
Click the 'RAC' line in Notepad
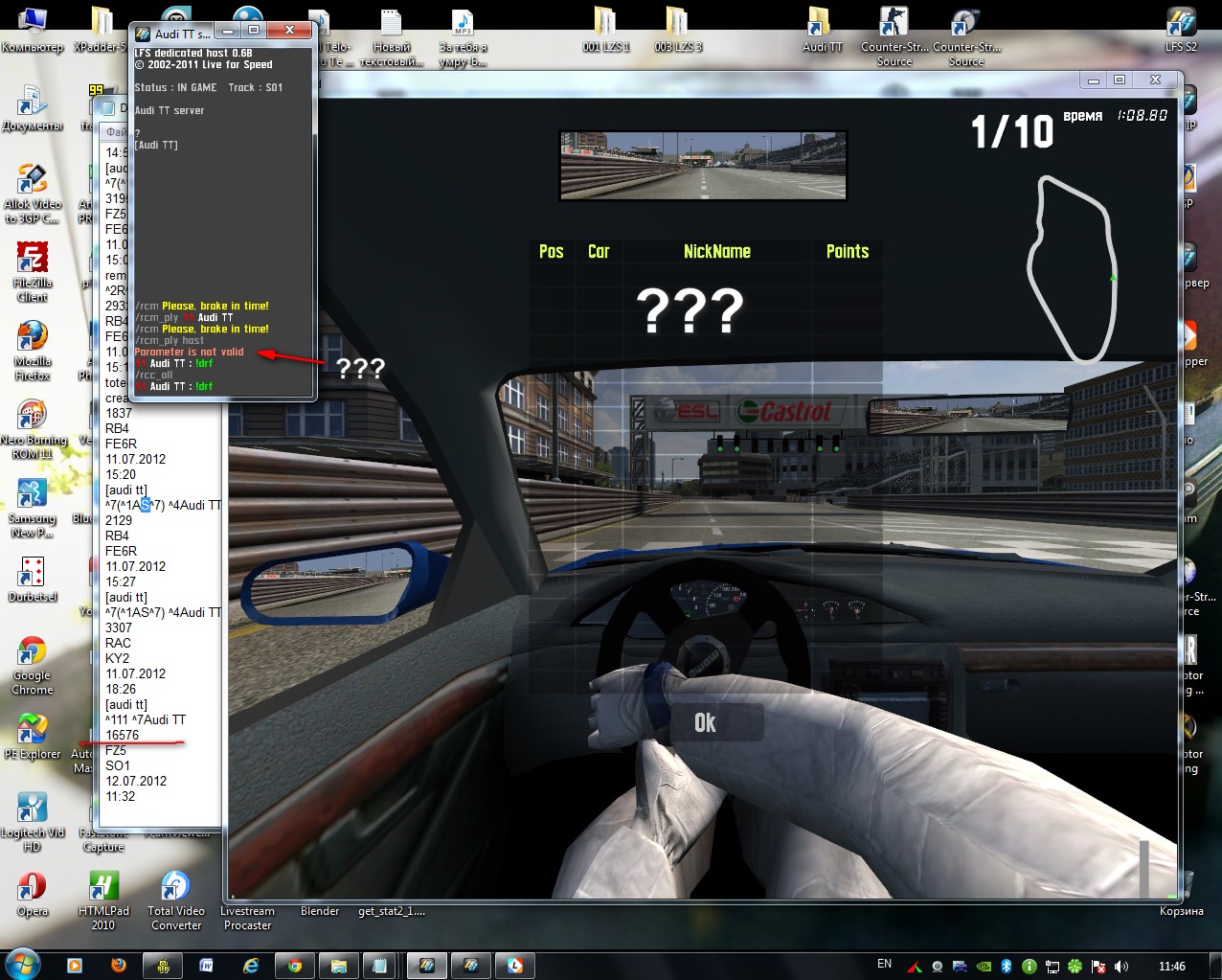(118, 643)
